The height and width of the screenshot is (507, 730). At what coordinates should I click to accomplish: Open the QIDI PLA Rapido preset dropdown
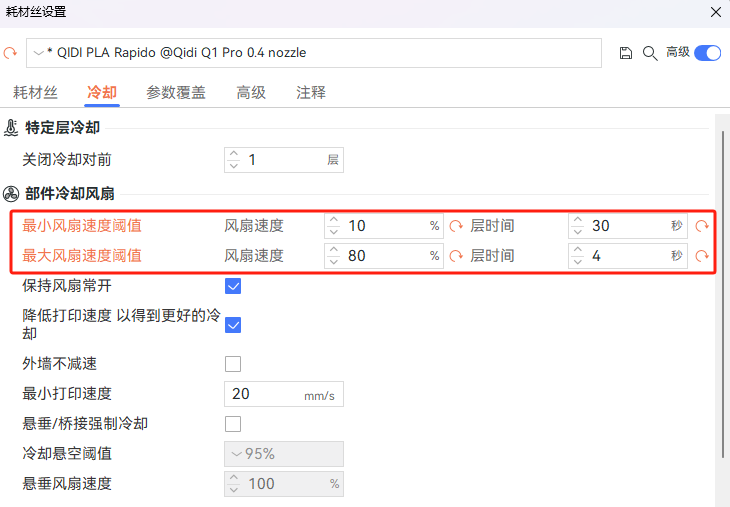click(x=314, y=53)
